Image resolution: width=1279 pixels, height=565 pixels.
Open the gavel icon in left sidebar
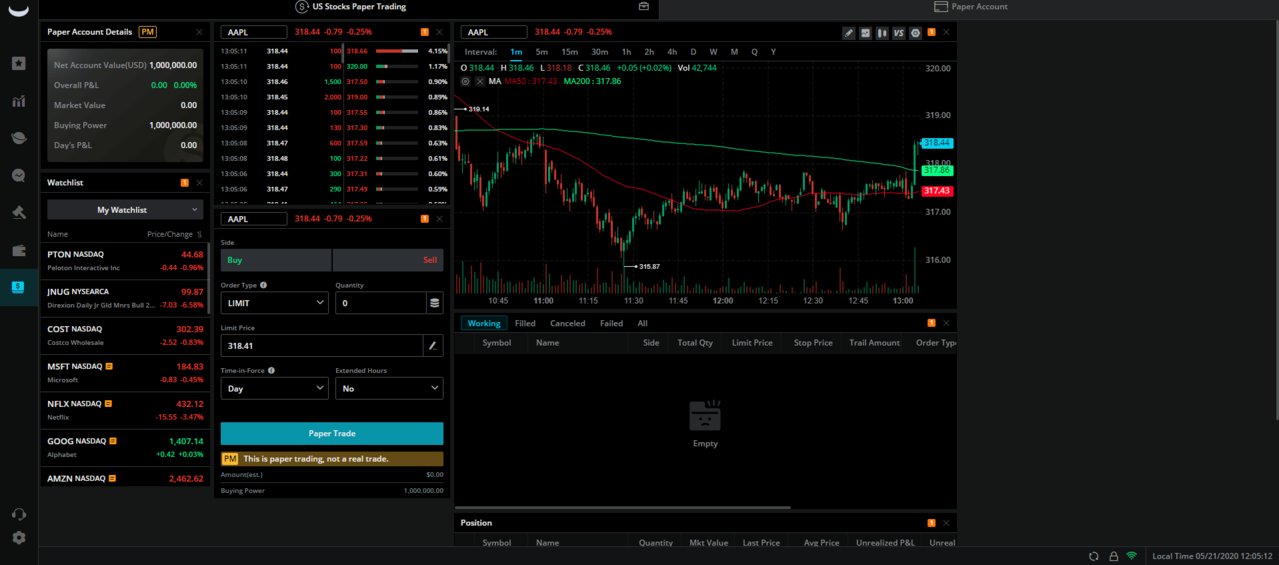(x=18, y=212)
